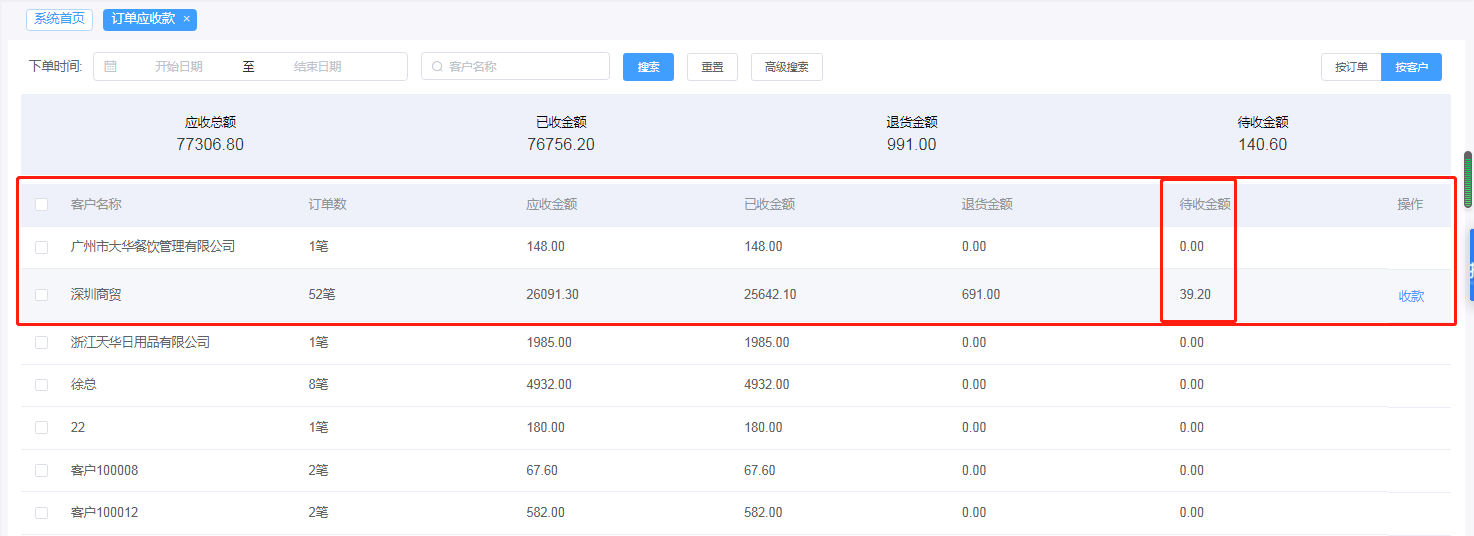Toggle the select-all checkbox in table header
This screenshot has height=536, width=1474.
(x=41, y=204)
